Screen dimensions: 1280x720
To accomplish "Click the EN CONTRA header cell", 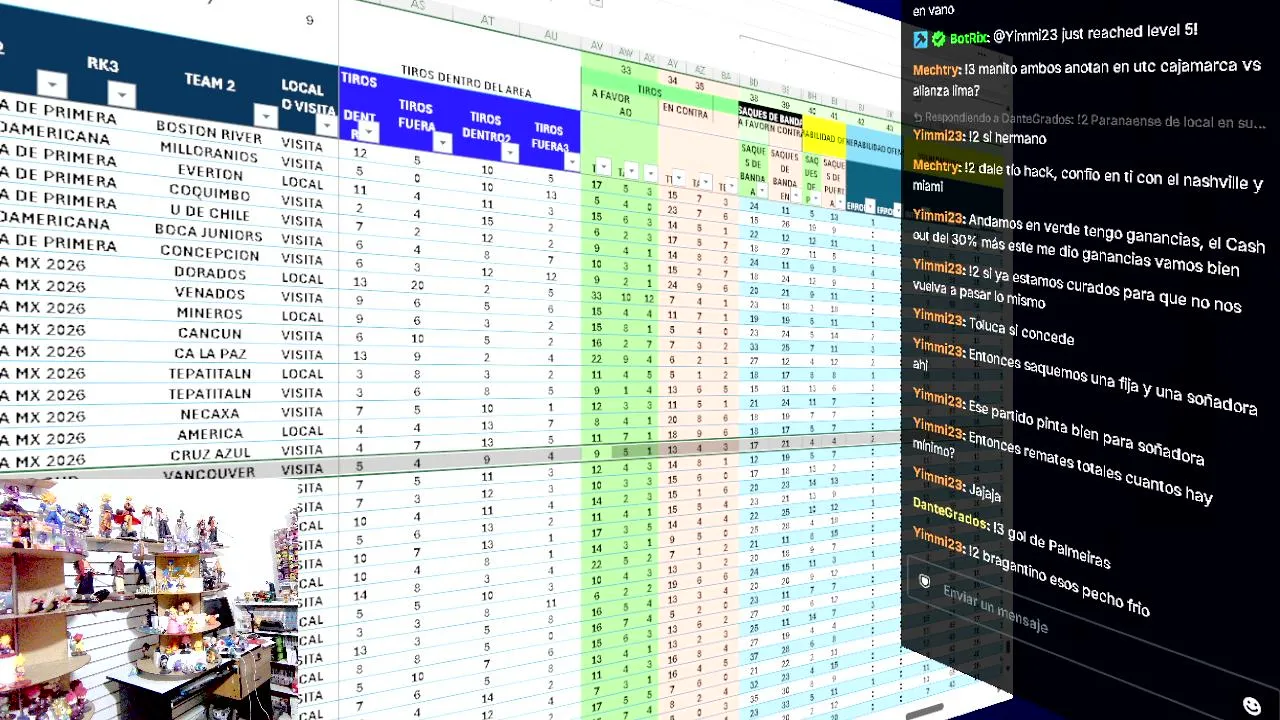I will tap(684, 110).
